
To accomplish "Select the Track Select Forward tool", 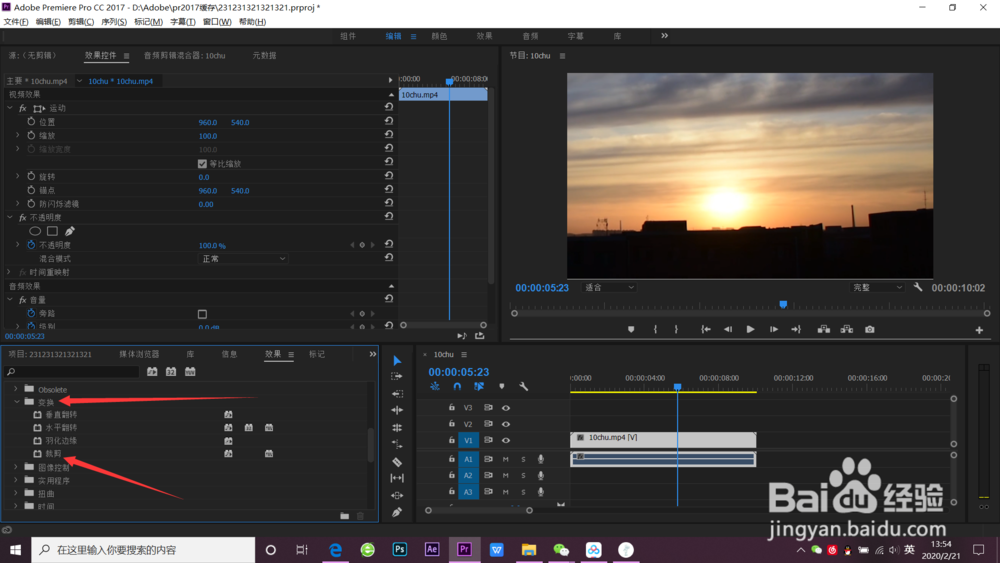I will 397,377.
